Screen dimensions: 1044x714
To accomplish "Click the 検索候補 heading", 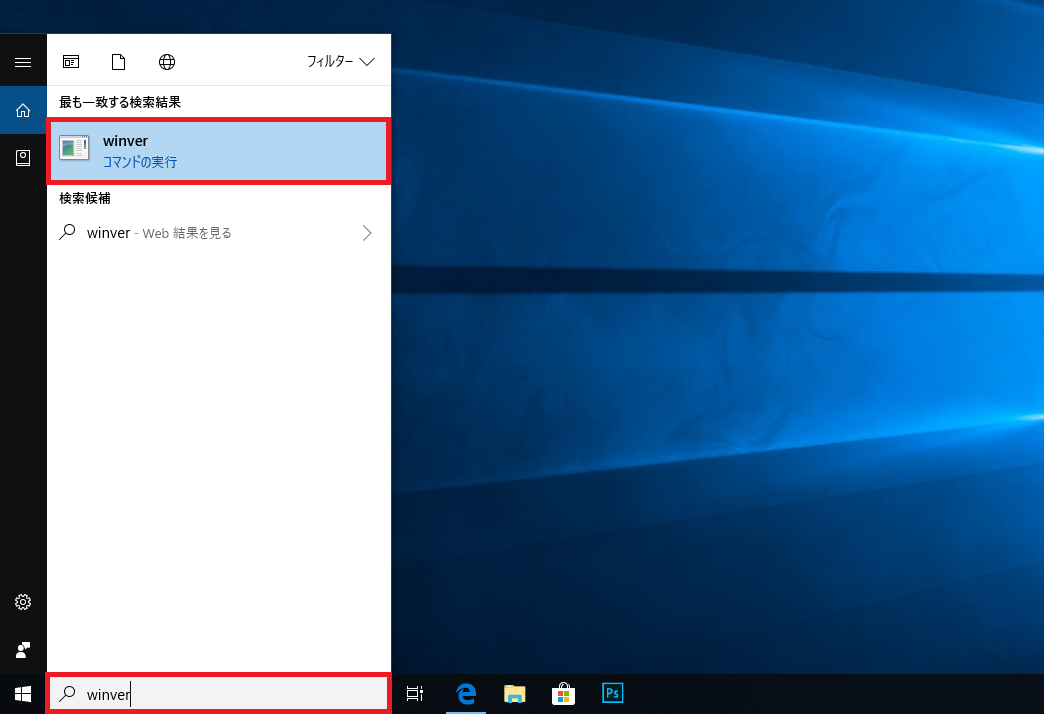I will tap(85, 198).
